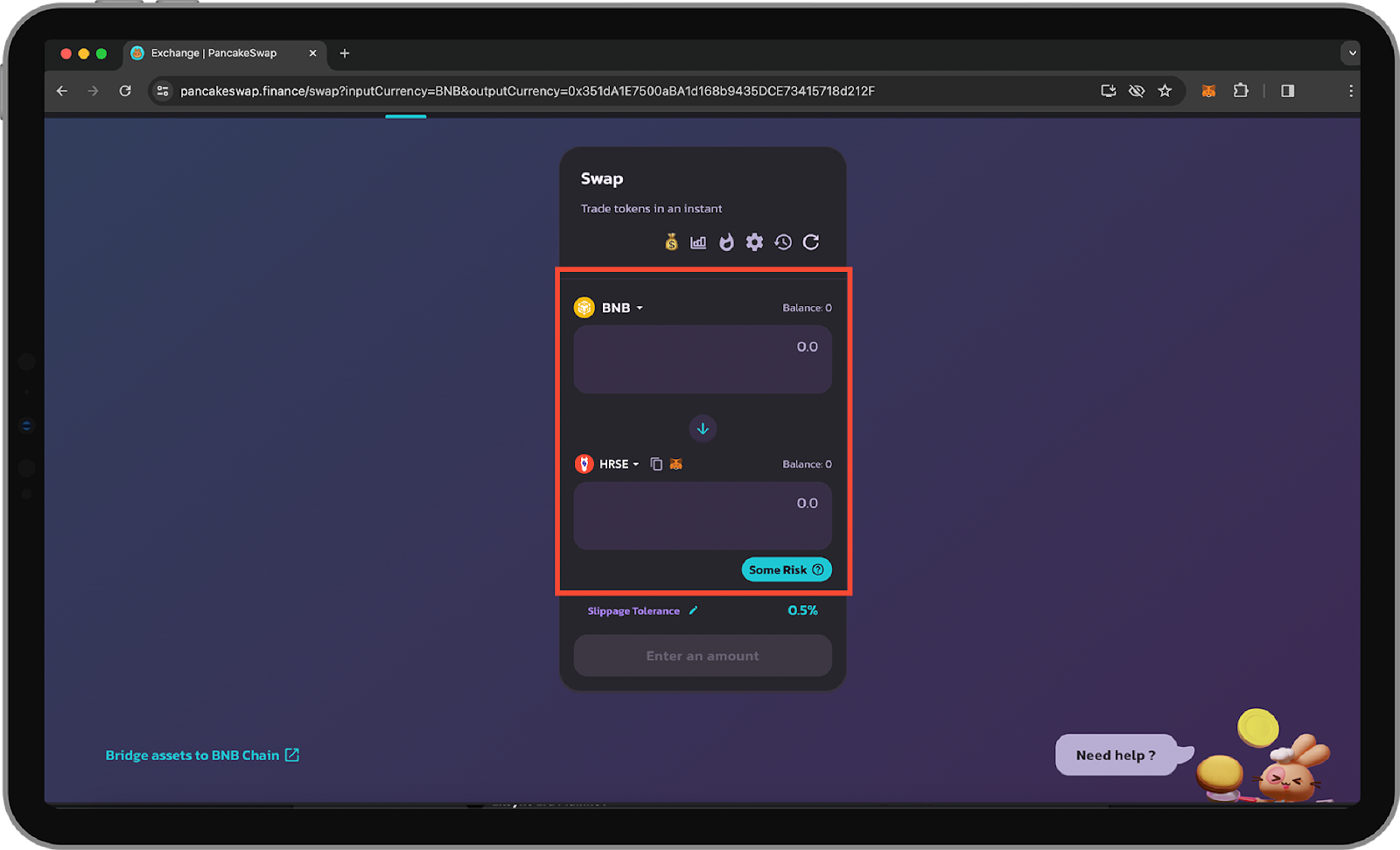
Task: Open the Chrome three-dot menu
Action: click(x=1350, y=91)
